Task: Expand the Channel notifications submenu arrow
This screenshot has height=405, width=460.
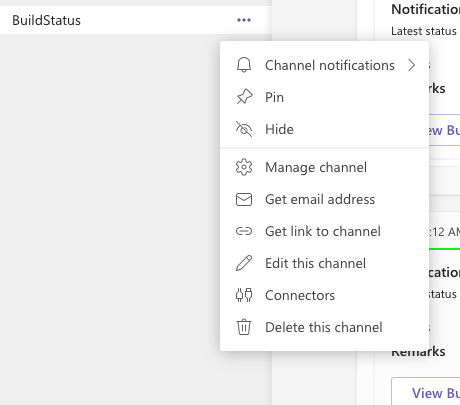Action: pos(412,65)
